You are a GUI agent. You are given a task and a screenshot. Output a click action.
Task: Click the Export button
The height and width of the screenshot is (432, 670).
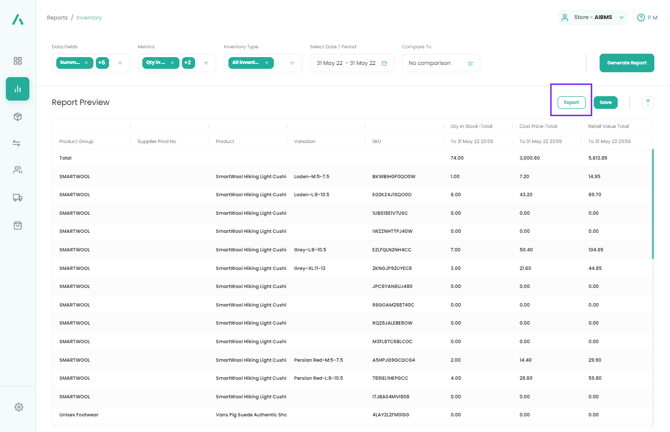pos(571,102)
